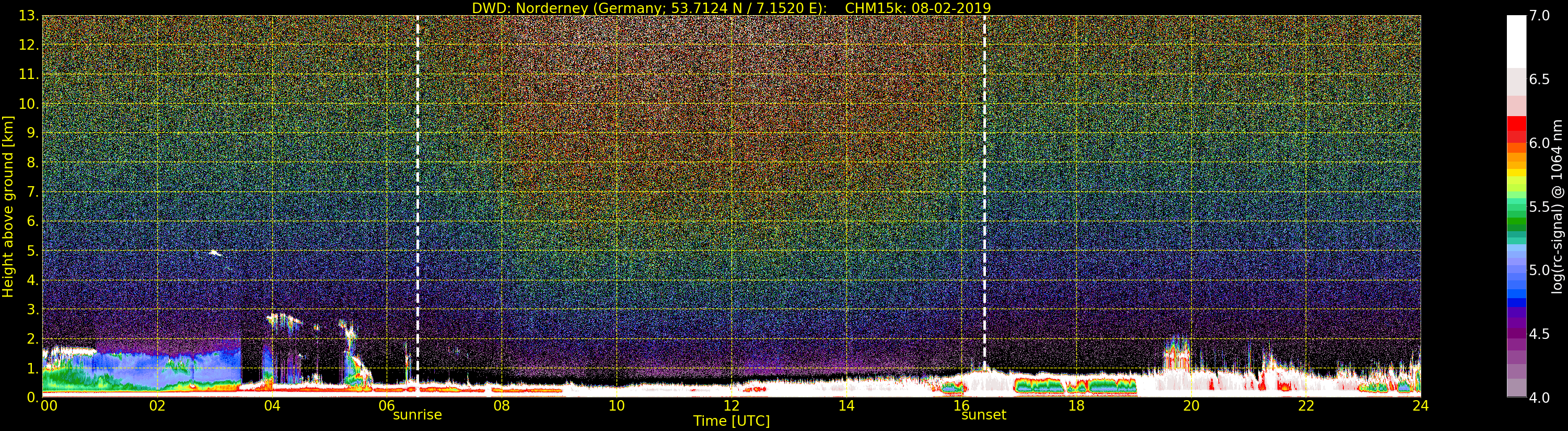The height and width of the screenshot is (431, 1568).
Task: Click the colorbar tick value 4.5
Action: 1539,334
